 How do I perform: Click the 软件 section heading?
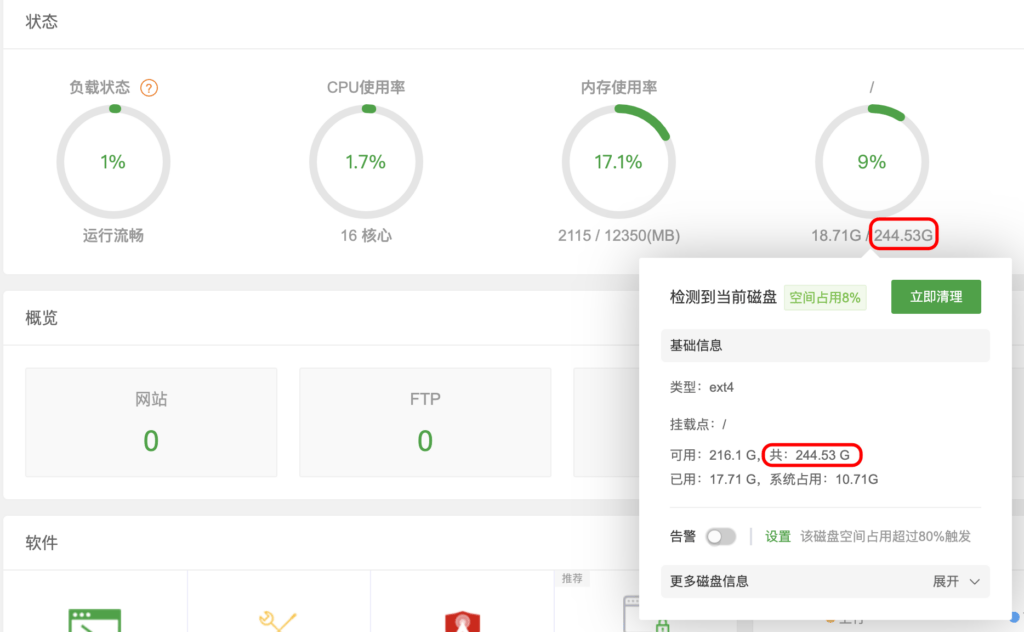pyautogui.click(x=42, y=543)
